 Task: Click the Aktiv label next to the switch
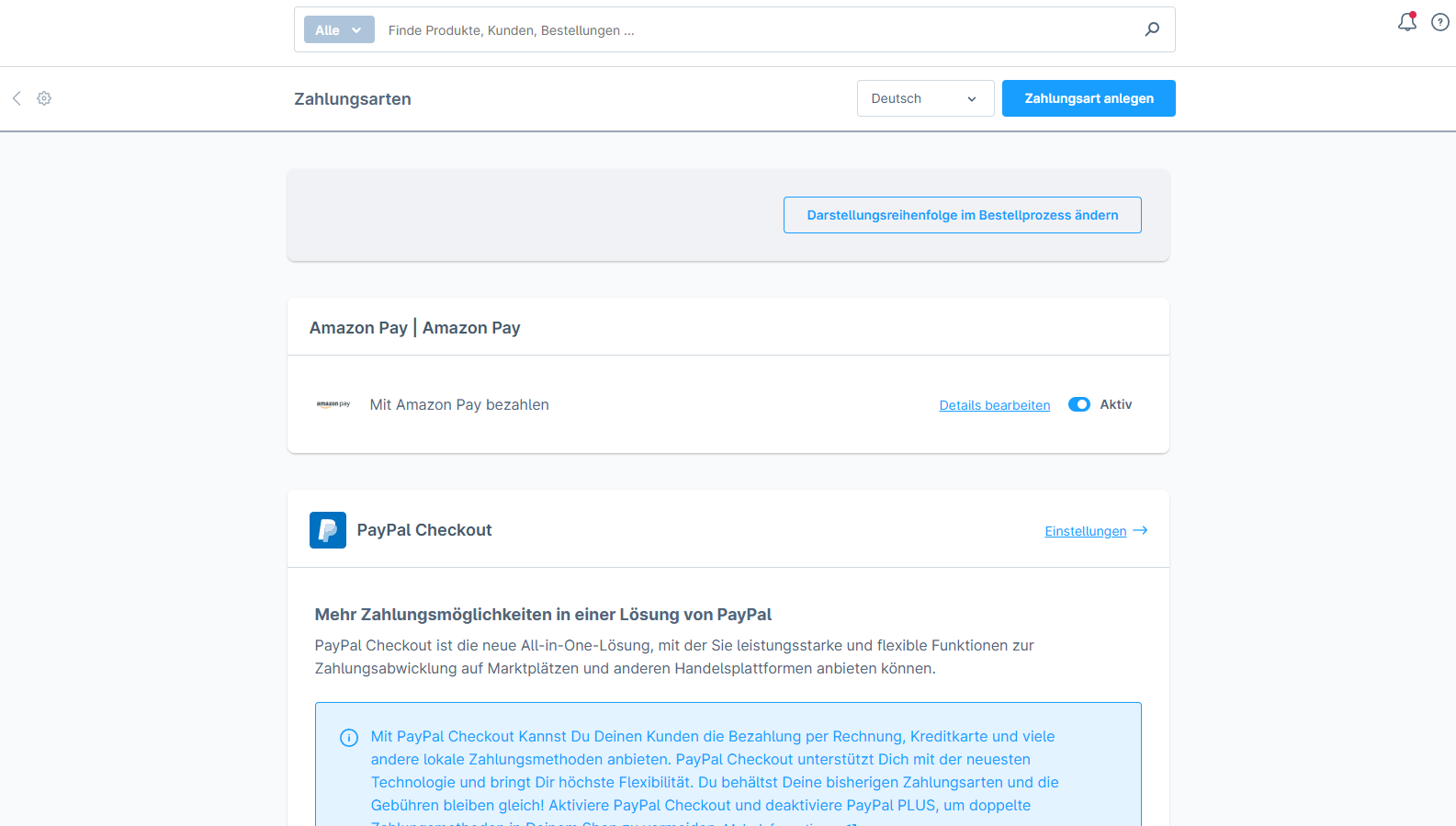pos(1115,404)
